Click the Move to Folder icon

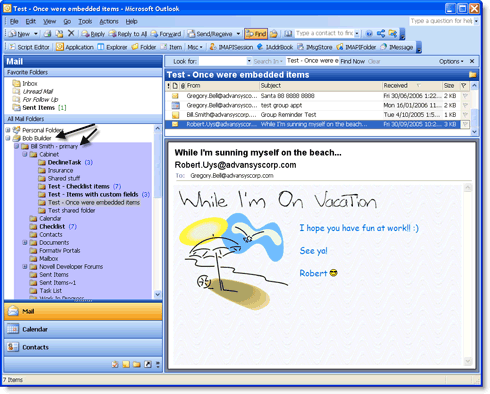click(59, 34)
